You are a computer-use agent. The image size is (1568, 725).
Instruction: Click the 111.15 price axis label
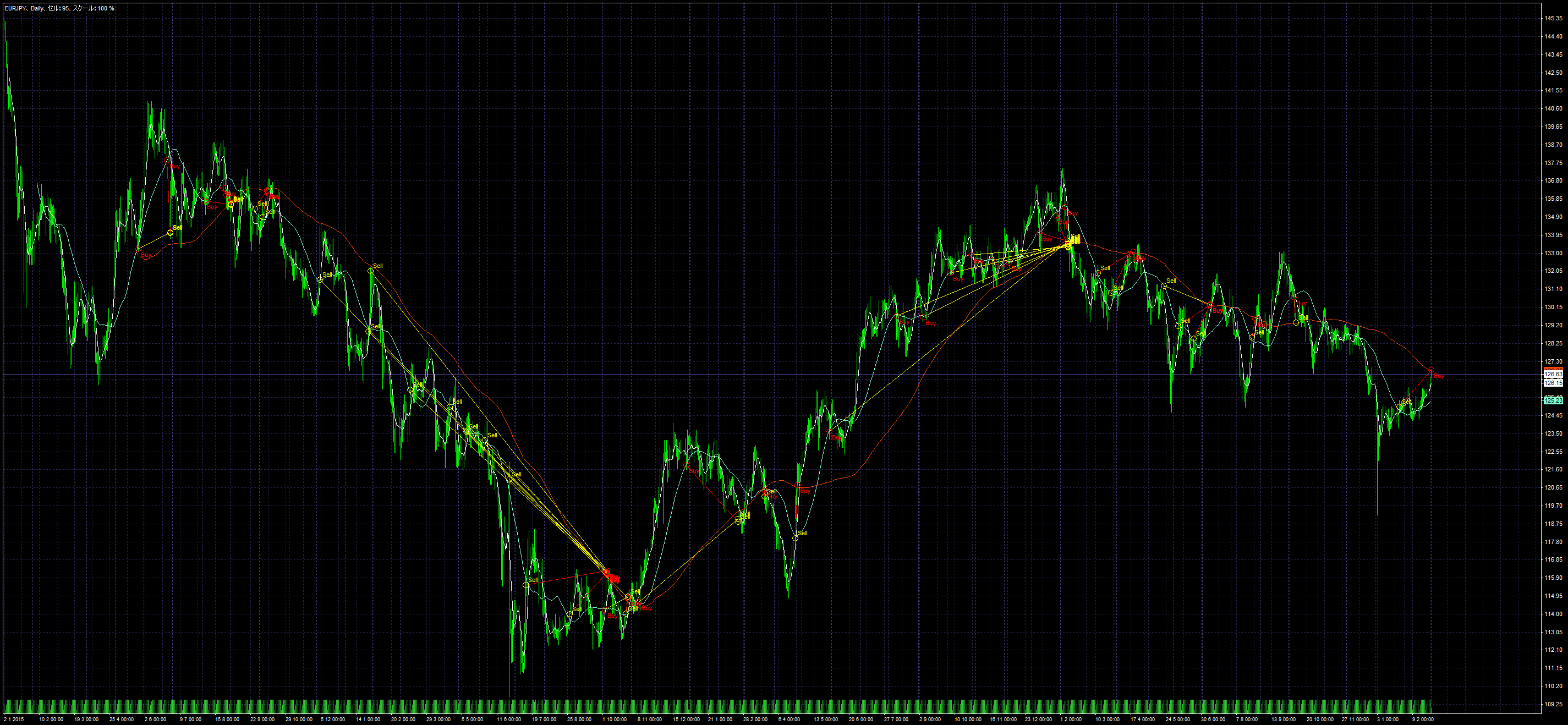[x=1553, y=668]
